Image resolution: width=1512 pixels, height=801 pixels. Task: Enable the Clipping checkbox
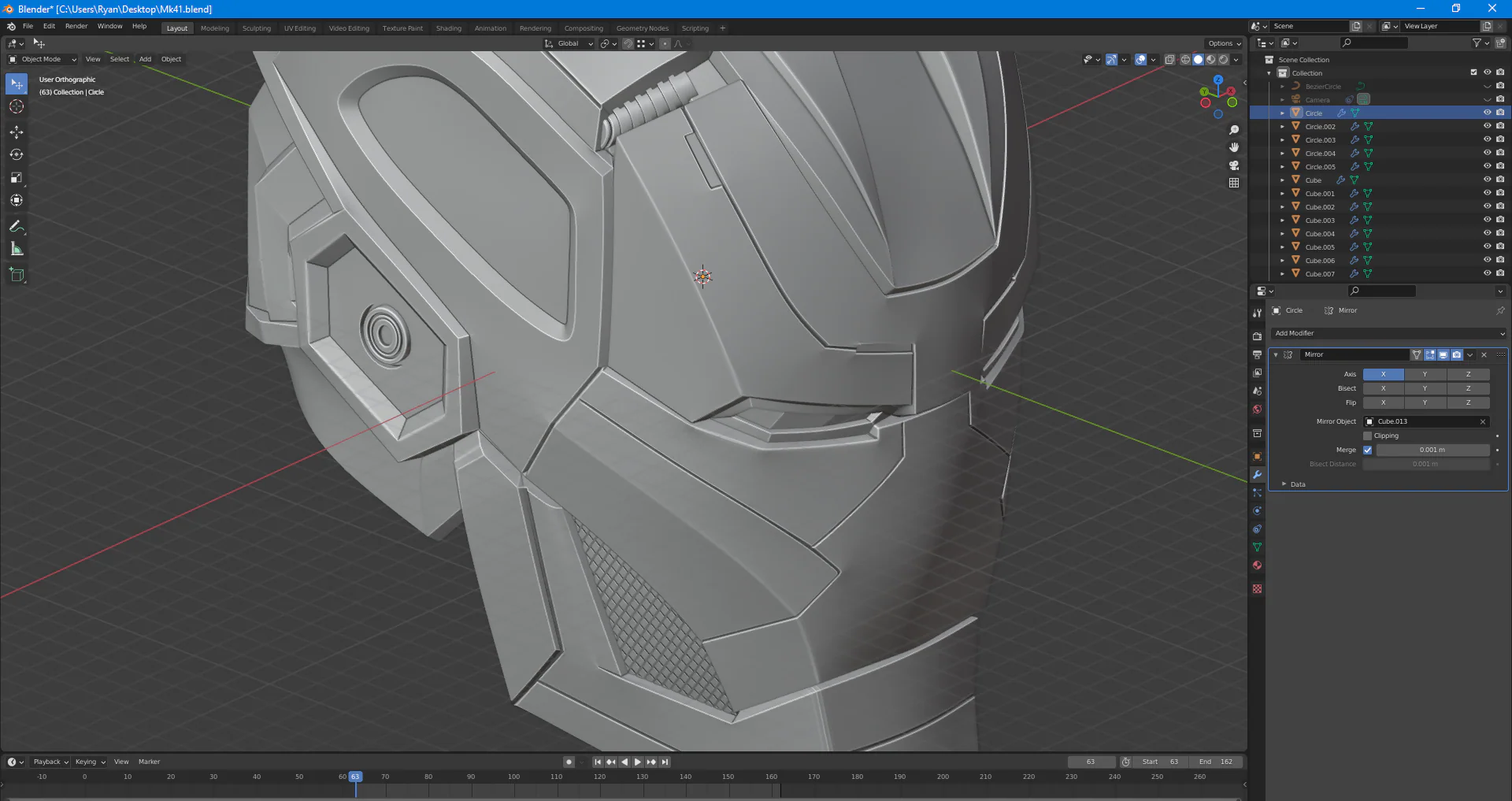point(1368,436)
